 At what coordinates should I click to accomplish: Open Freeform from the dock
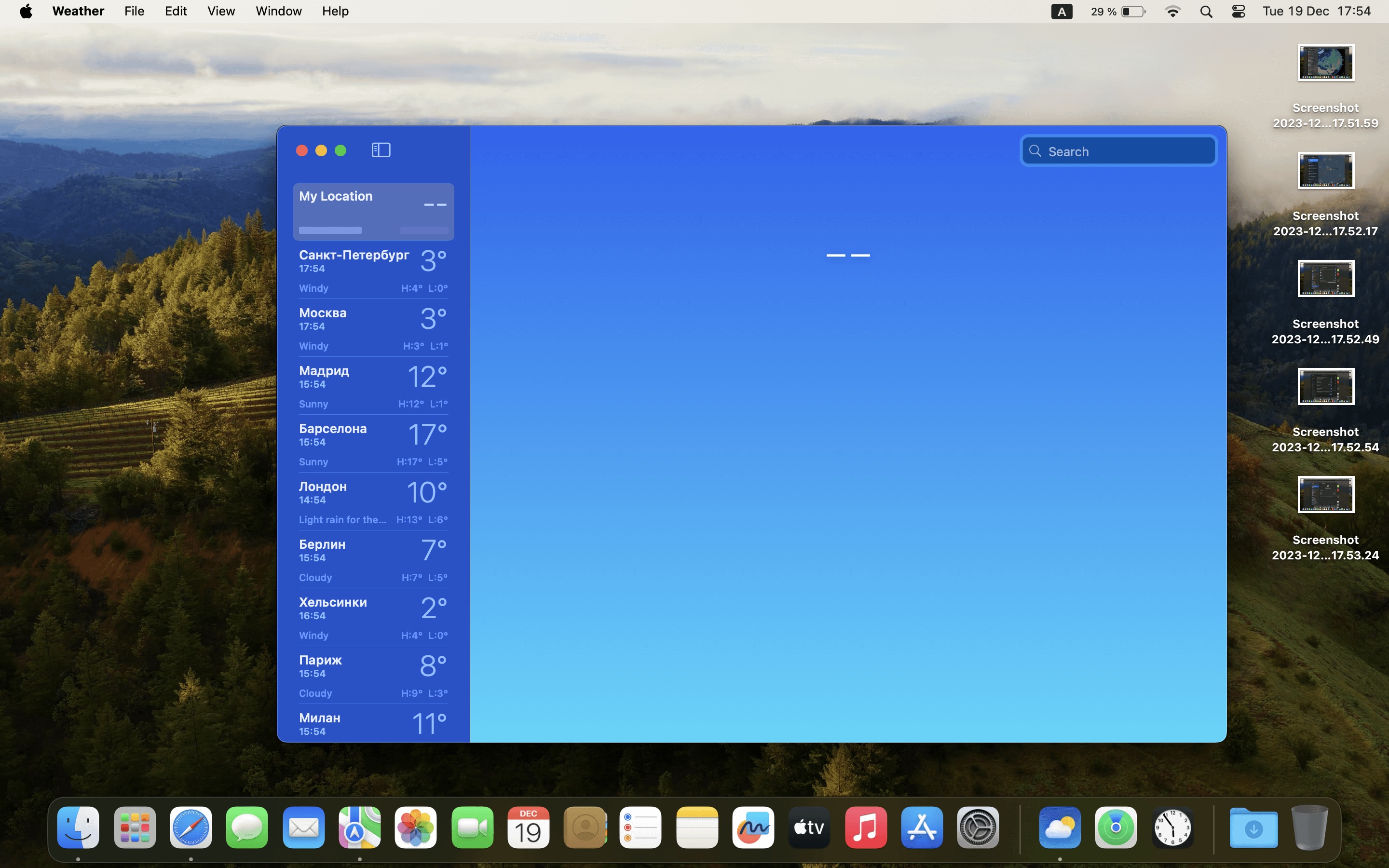pyautogui.click(x=753, y=828)
